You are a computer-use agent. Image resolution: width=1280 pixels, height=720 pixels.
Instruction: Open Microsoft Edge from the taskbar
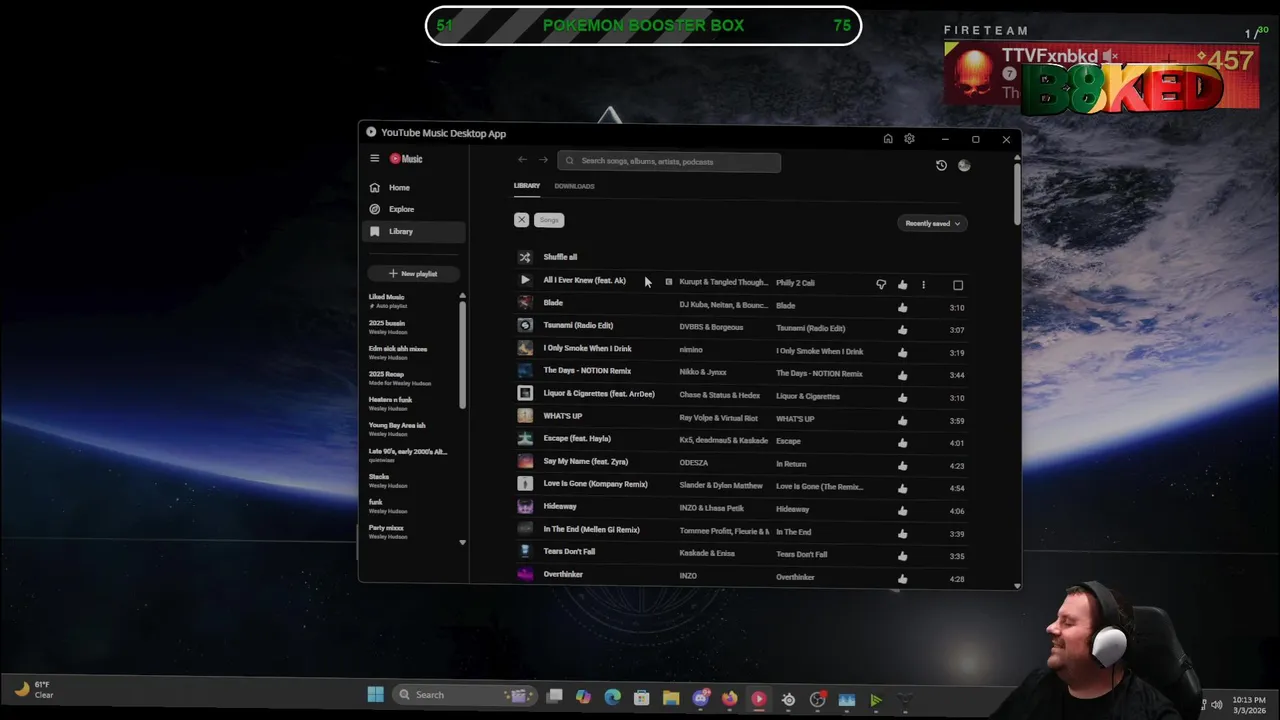tap(612, 697)
